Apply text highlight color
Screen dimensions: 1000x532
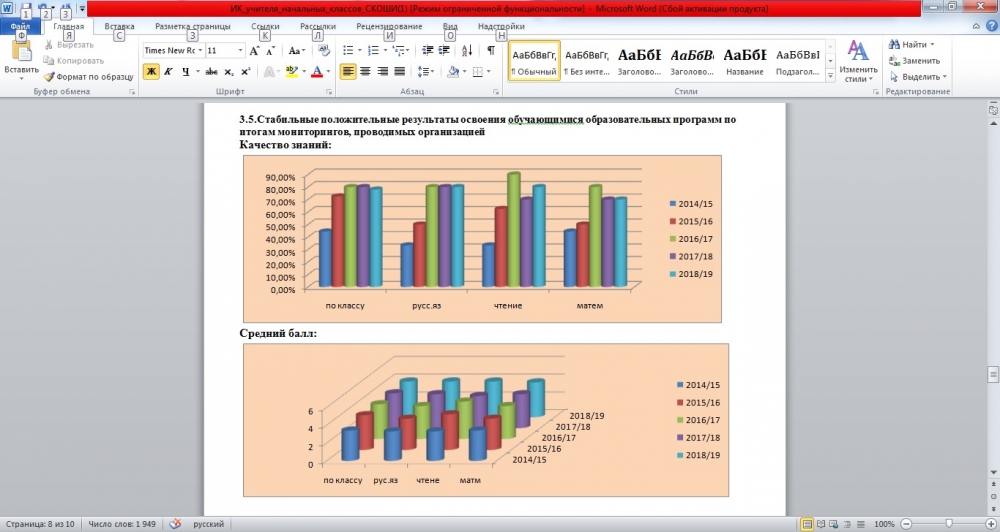tap(291, 71)
